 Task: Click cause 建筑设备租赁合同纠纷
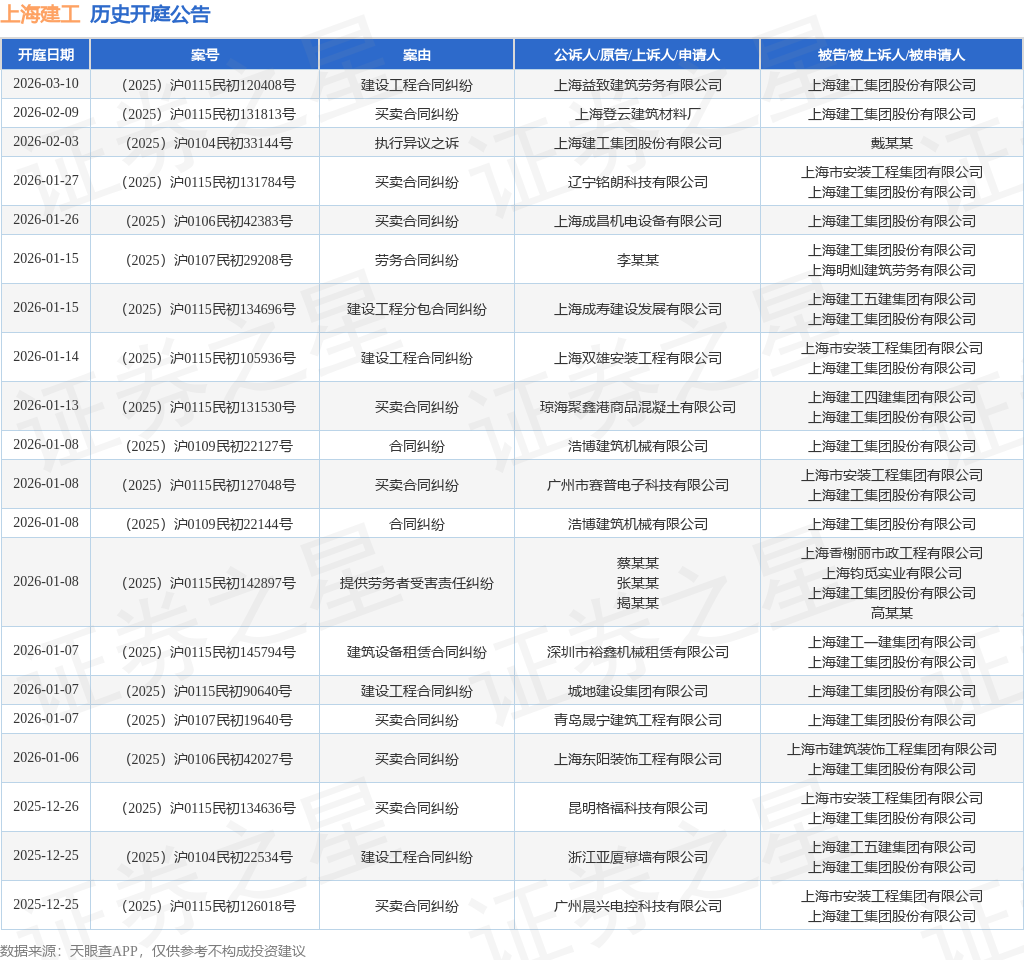tap(417, 652)
